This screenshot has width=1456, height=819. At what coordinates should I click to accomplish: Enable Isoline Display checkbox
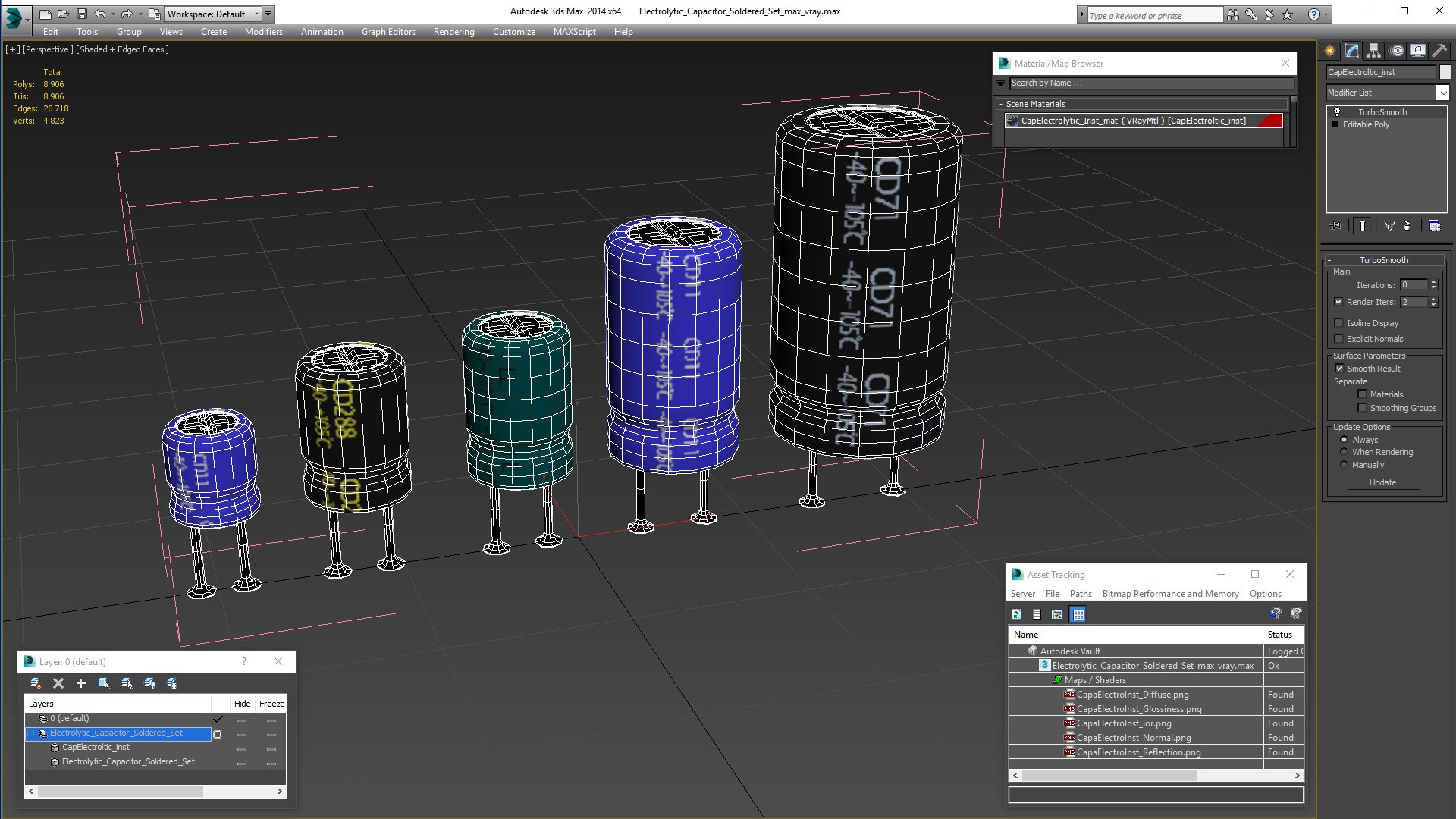click(1339, 323)
